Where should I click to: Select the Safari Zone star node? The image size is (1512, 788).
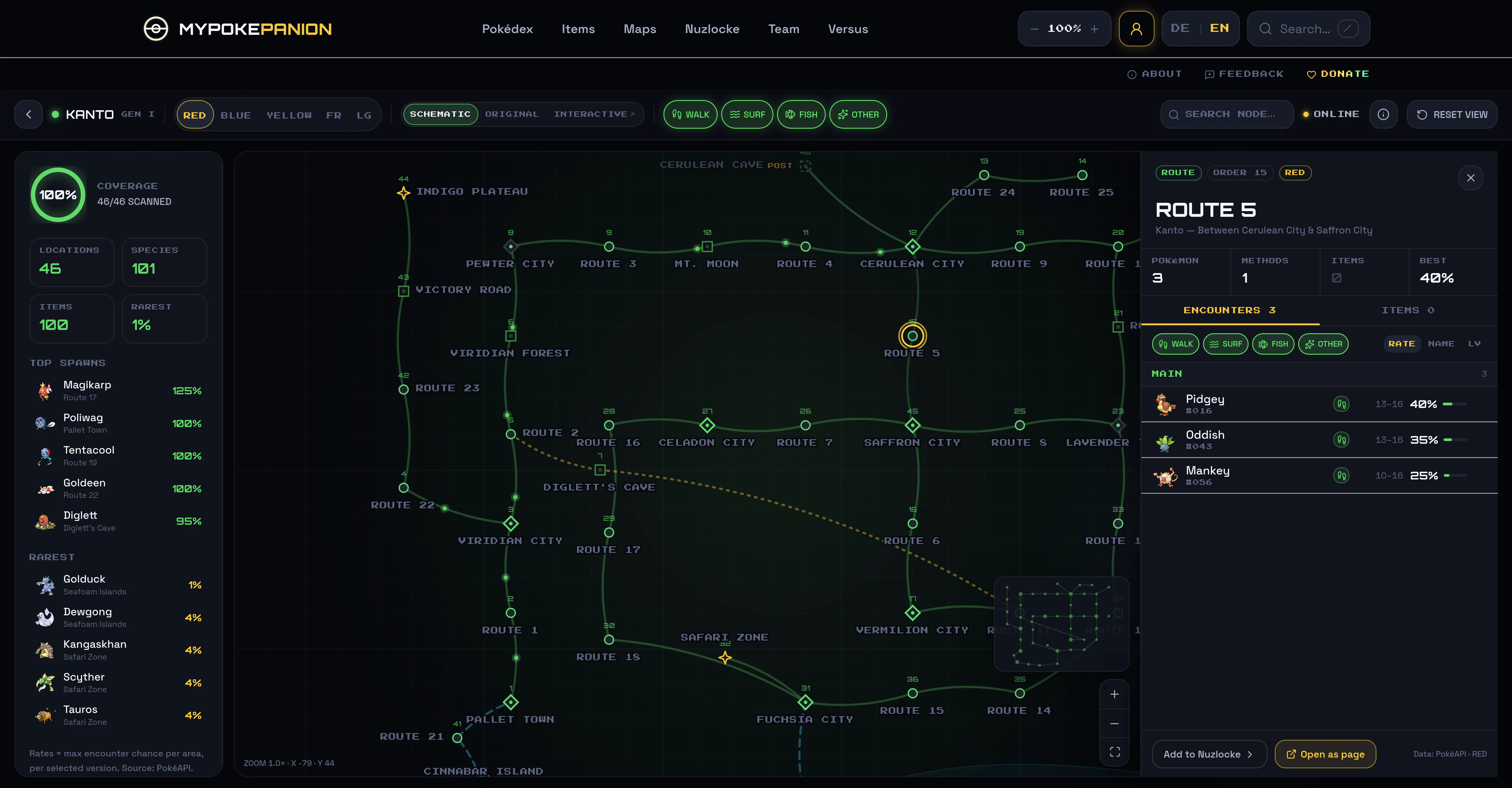pyautogui.click(x=725, y=658)
